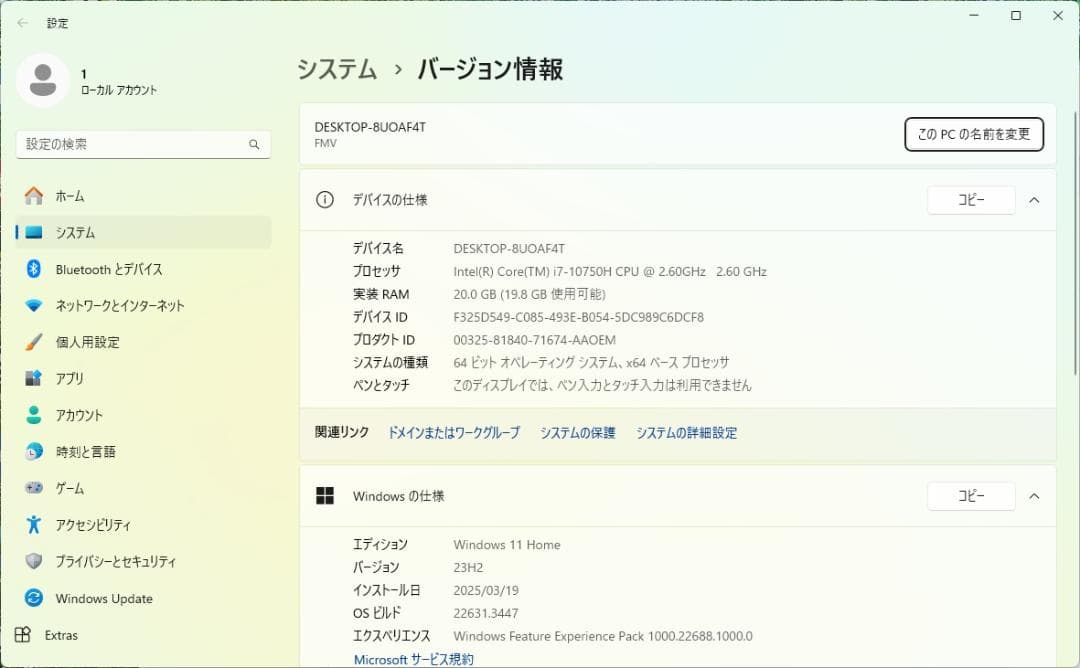The height and width of the screenshot is (668, 1080).
Task: Open the システムの詳細設定 link
Action: pos(685,432)
